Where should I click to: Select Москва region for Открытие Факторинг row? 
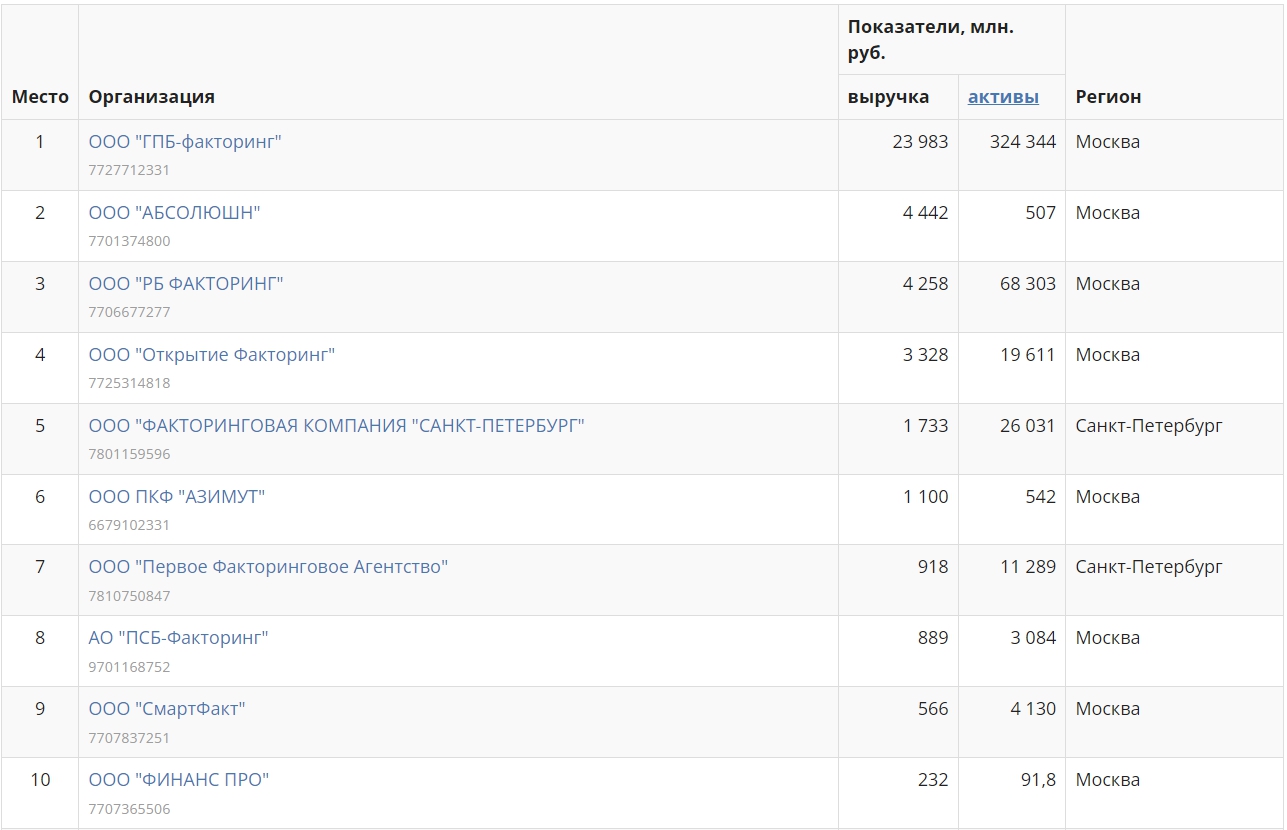[1108, 355]
